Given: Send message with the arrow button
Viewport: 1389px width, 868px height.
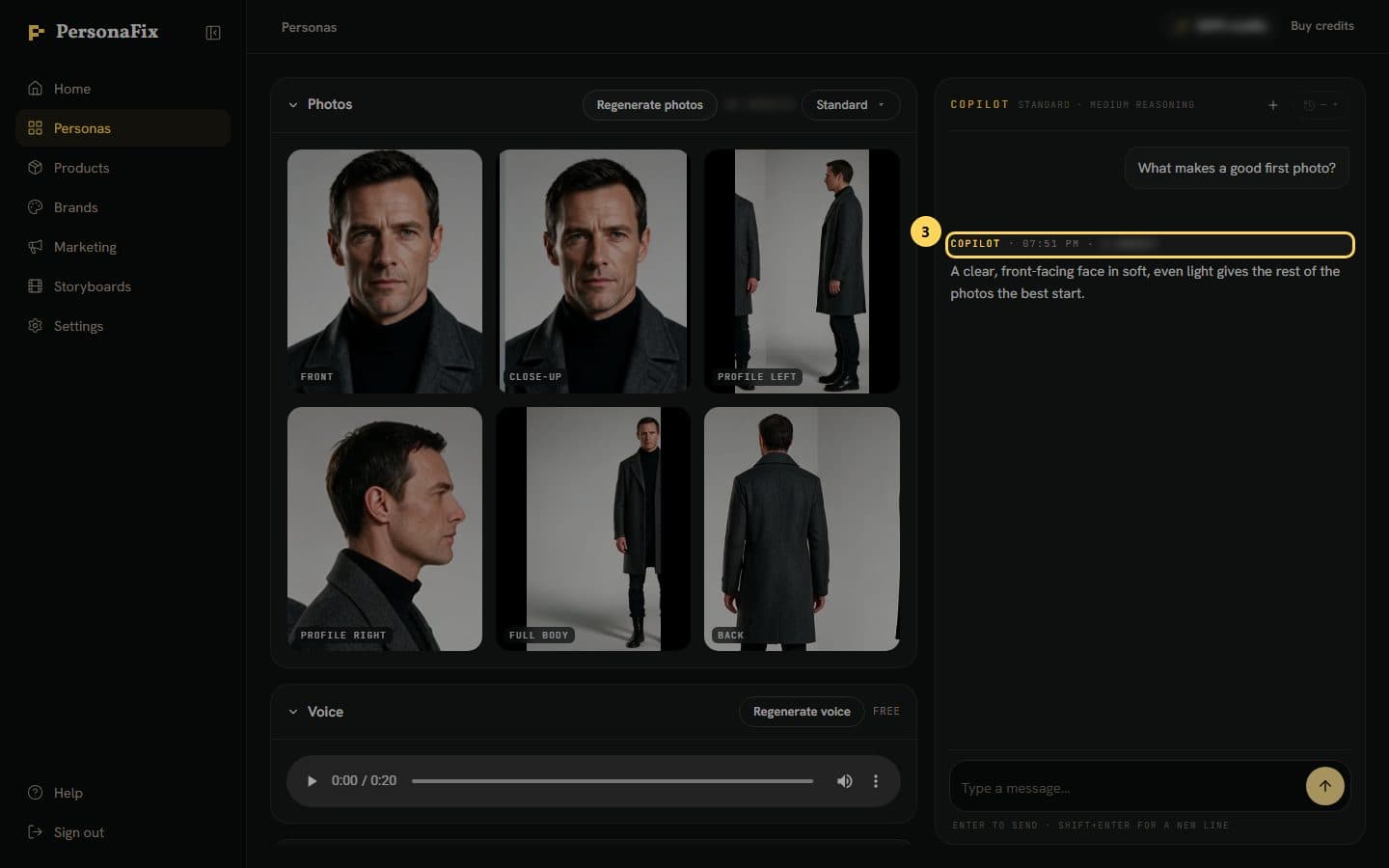Looking at the screenshot, I should tap(1325, 786).
